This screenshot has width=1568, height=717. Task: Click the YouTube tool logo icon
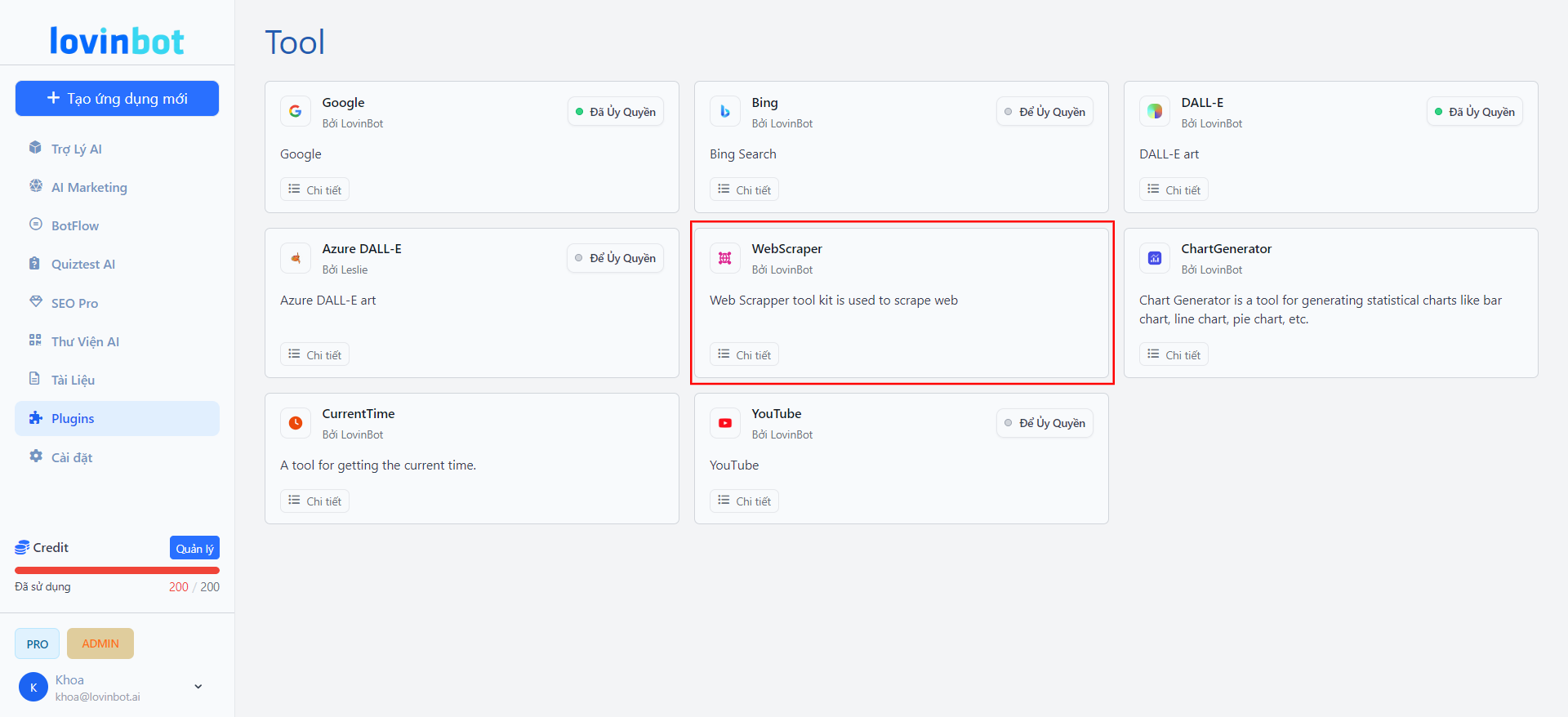[724, 423]
